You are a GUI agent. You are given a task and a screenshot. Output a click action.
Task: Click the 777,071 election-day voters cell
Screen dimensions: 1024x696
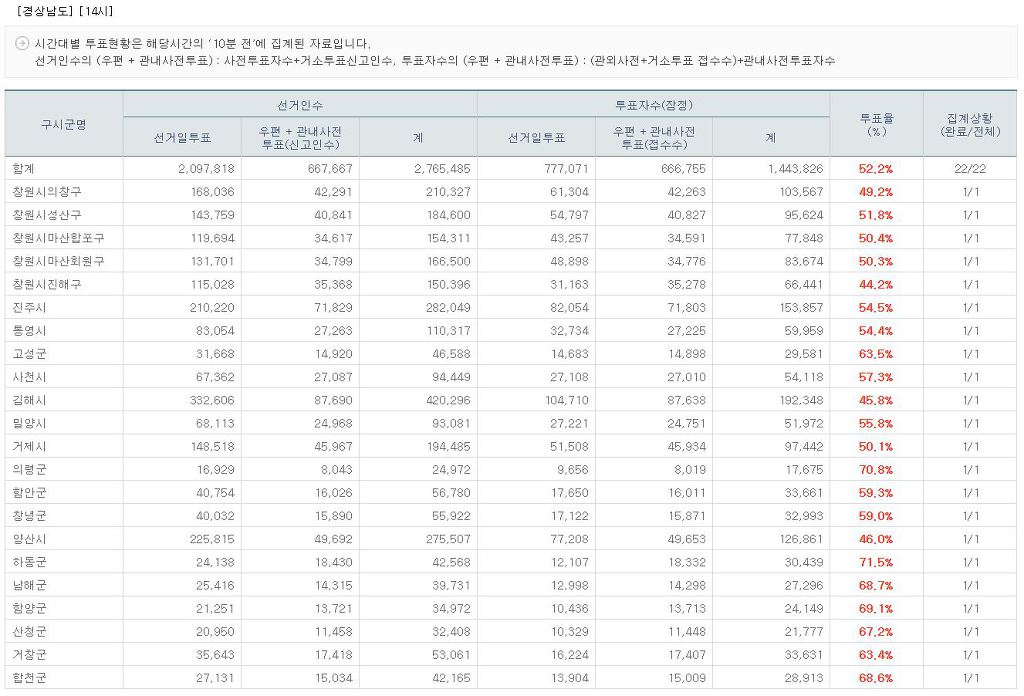pyautogui.click(x=566, y=168)
